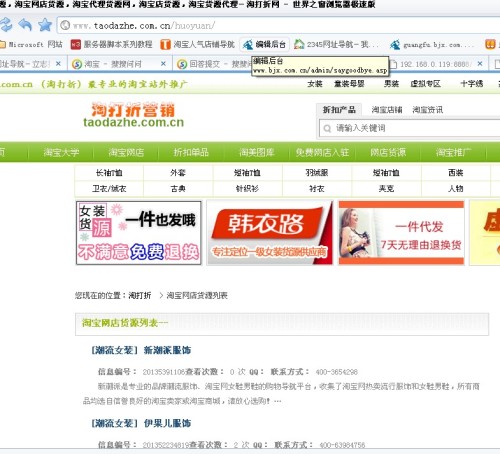Close the 192.168.0.119 tab
500x454 pixels.
(480, 64)
